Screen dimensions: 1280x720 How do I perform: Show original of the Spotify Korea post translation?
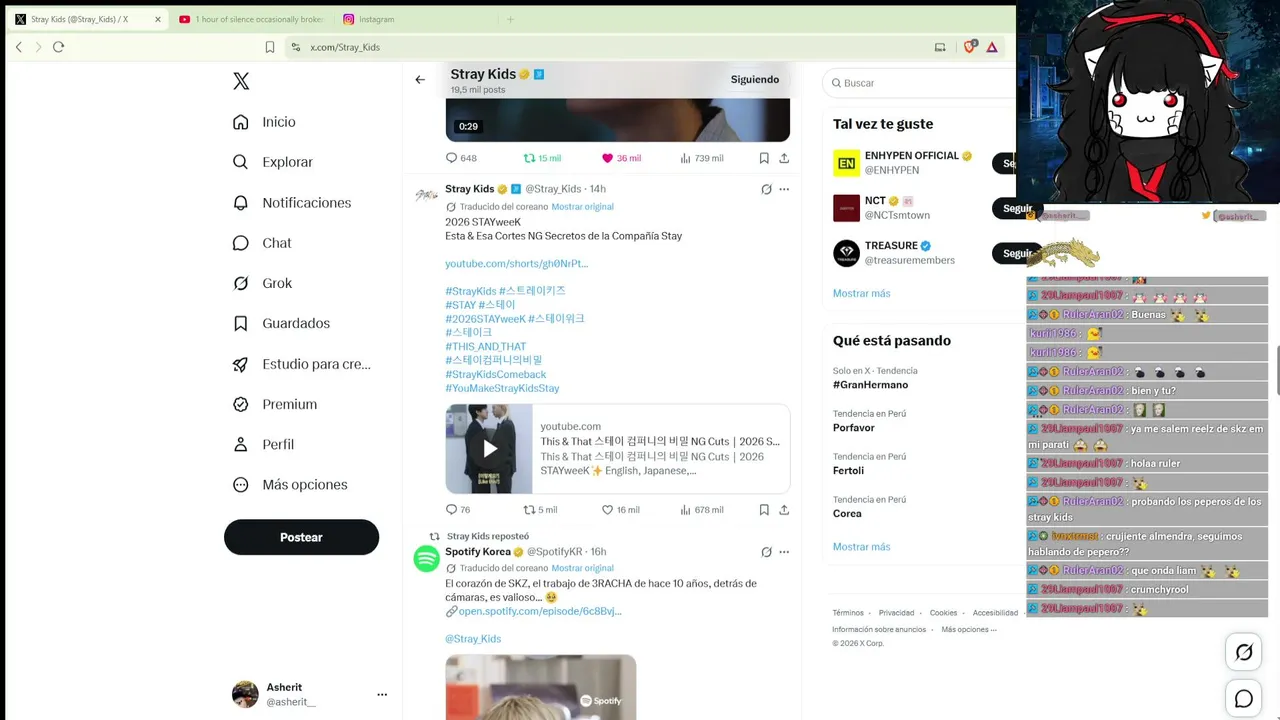pyautogui.click(x=582, y=568)
